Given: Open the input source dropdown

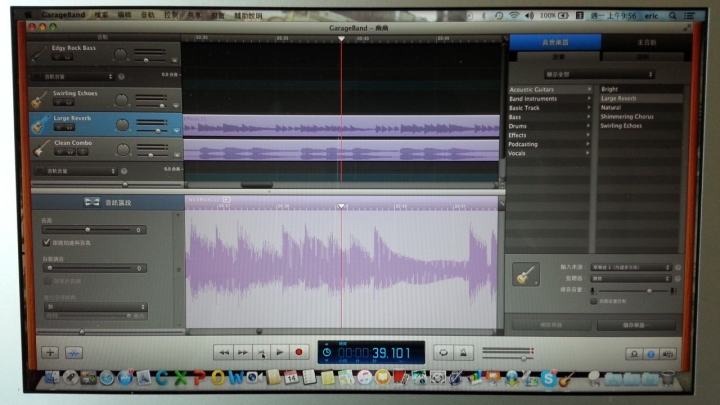Looking at the screenshot, I should (631, 267).
